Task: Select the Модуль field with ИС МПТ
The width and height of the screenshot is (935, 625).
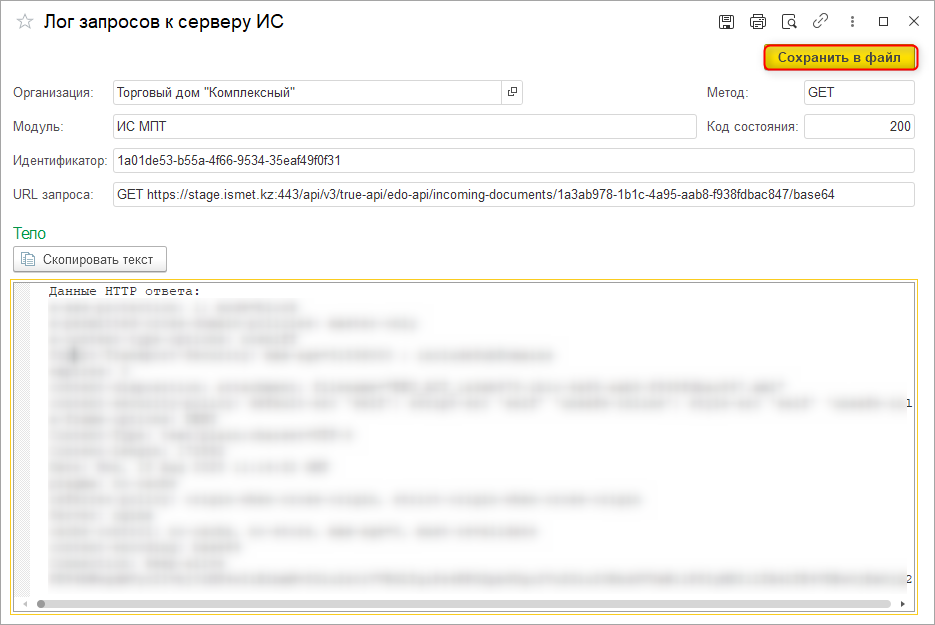Action: click(x=404, y=127)
